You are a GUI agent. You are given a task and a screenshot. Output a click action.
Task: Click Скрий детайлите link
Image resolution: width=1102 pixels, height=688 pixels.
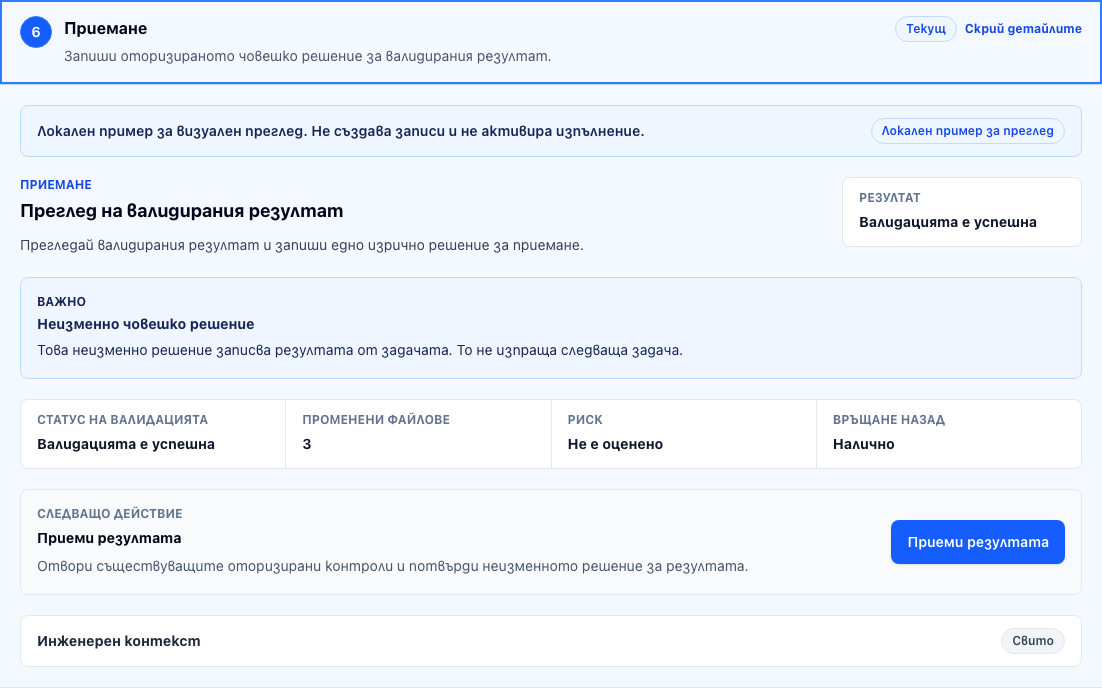[1023, 29]
